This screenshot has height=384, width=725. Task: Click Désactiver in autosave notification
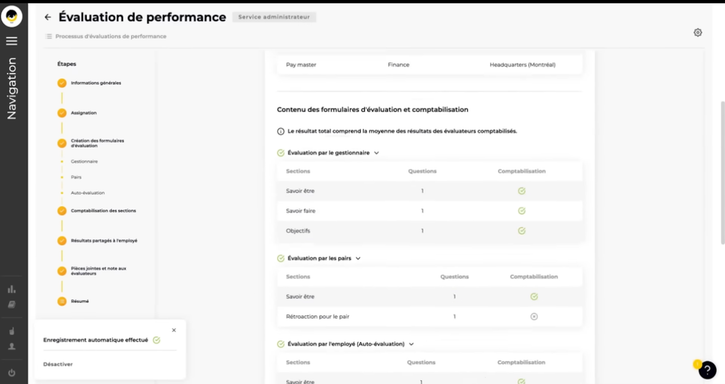[x=58, y=364]
